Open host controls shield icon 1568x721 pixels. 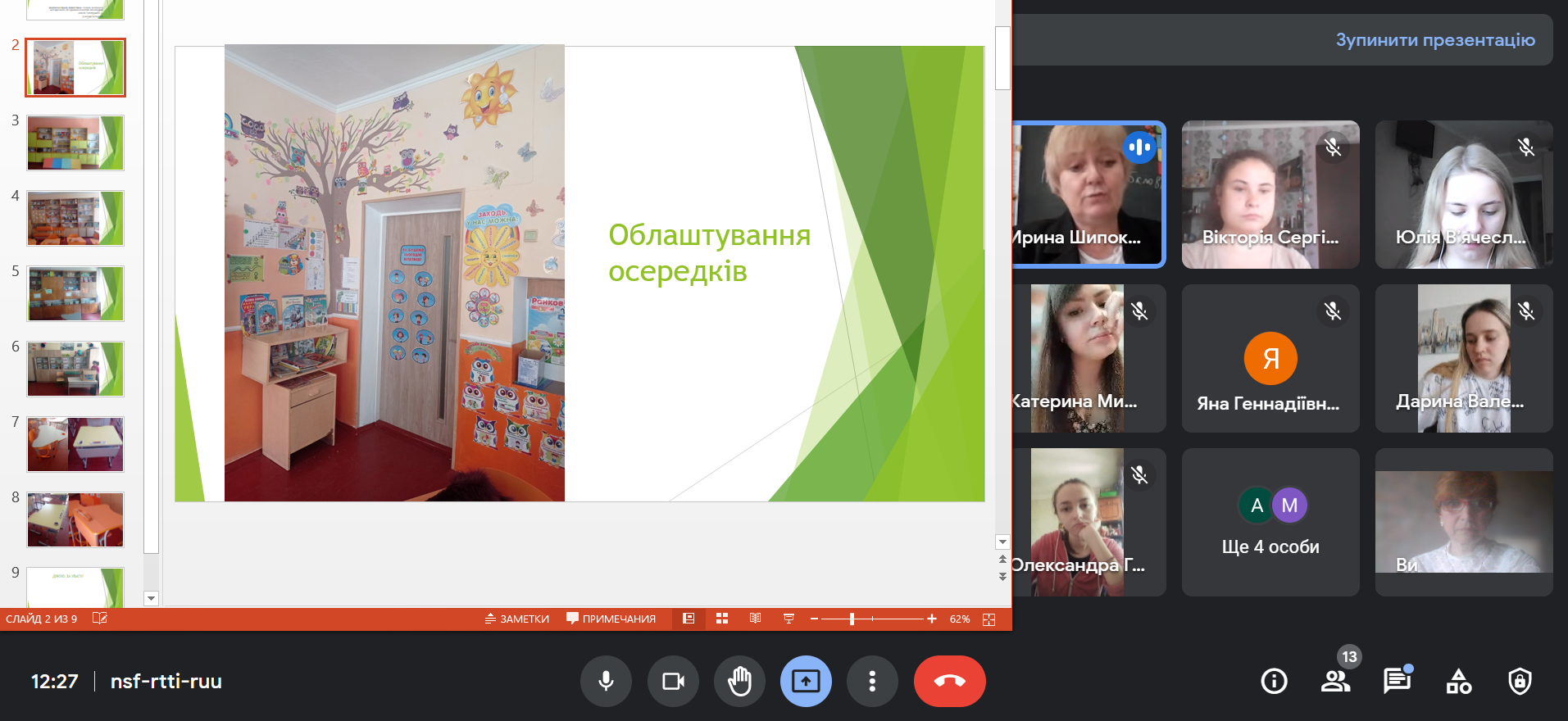(x=1520, y=681)
